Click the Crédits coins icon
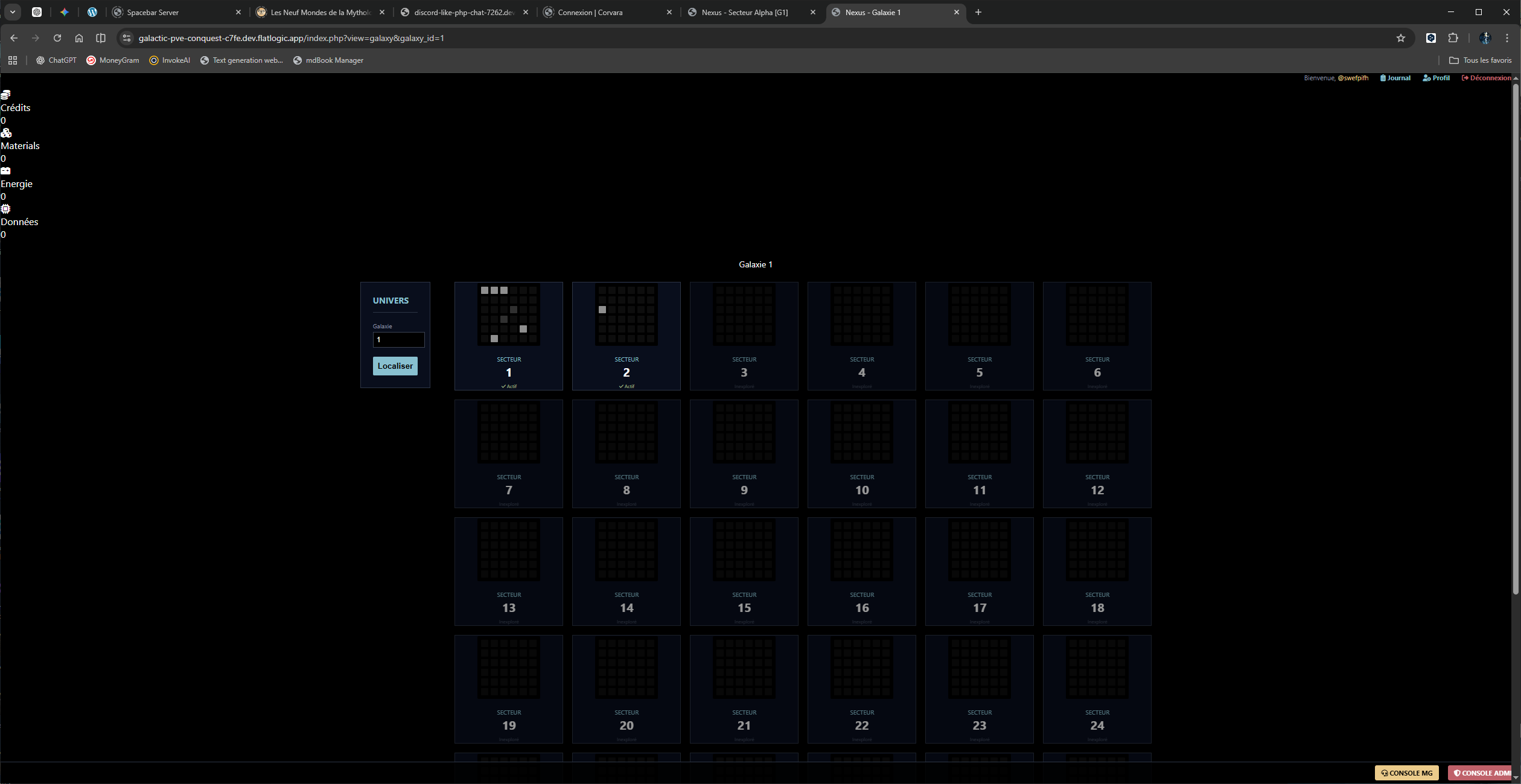The width and height of the screenshot is (1521, 784). click(x=5, y=95)
